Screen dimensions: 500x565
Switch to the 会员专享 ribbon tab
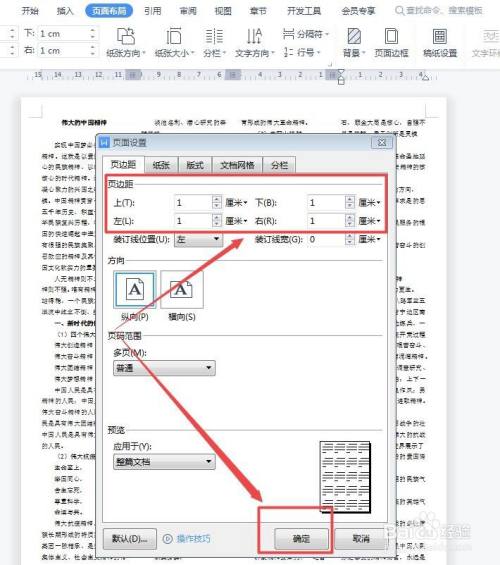[358, 11]
